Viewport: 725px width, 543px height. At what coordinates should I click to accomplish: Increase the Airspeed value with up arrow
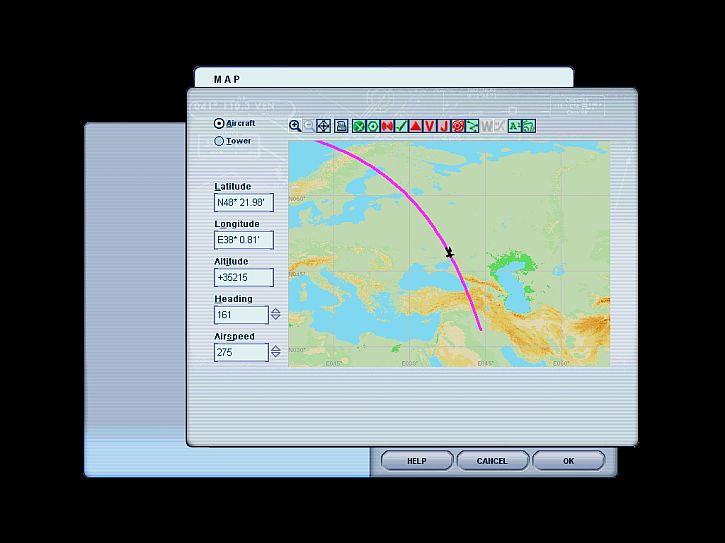[276, 348]
